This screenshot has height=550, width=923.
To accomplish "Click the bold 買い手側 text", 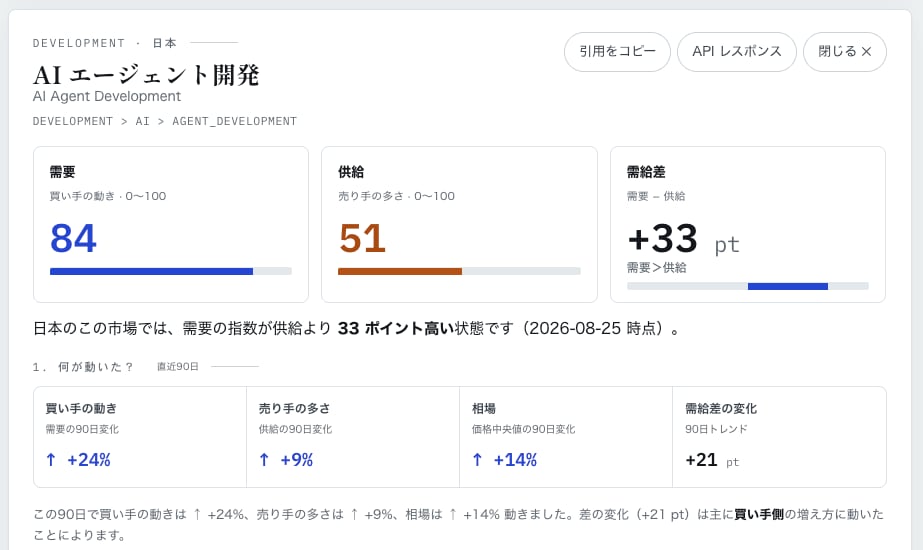I will pyautogui.click(x=759, y=514).
